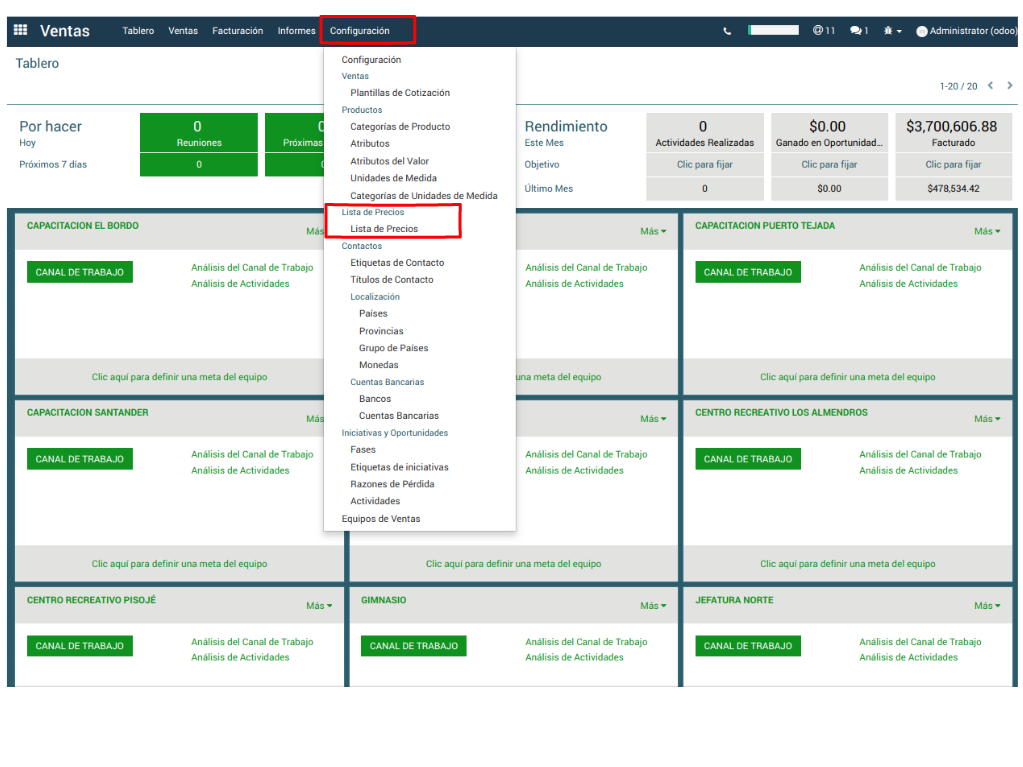1023x767 pixels.
Task: Open Análisis de Actividades link in Capacitacion Santander
Action: pyautogui.click(x=240, y=471)
